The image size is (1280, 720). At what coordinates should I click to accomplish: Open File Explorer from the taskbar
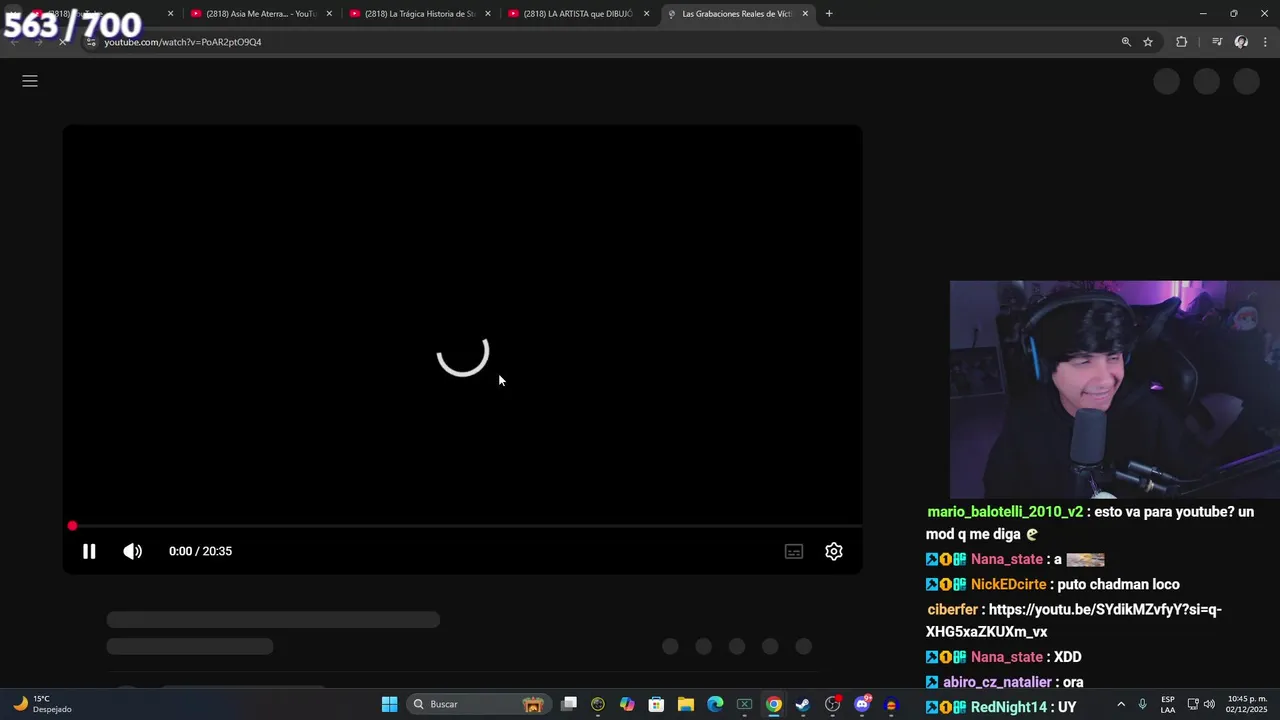click(686, 704)
